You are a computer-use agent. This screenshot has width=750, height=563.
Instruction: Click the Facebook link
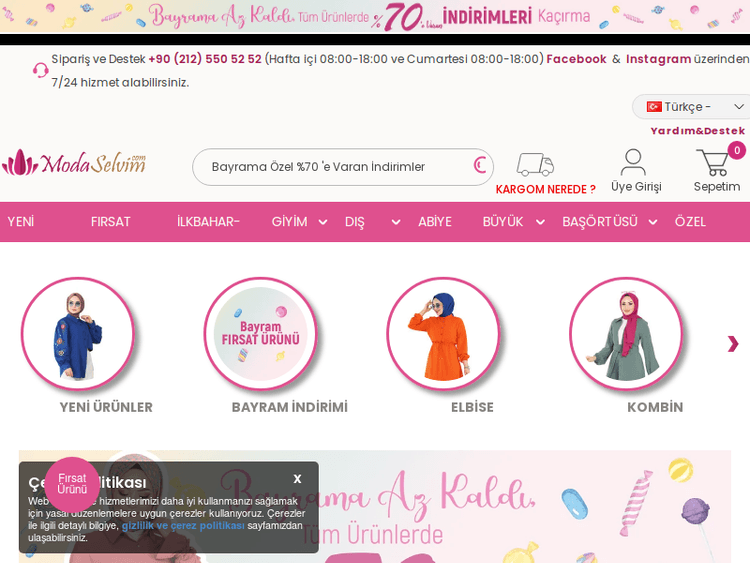576,59
